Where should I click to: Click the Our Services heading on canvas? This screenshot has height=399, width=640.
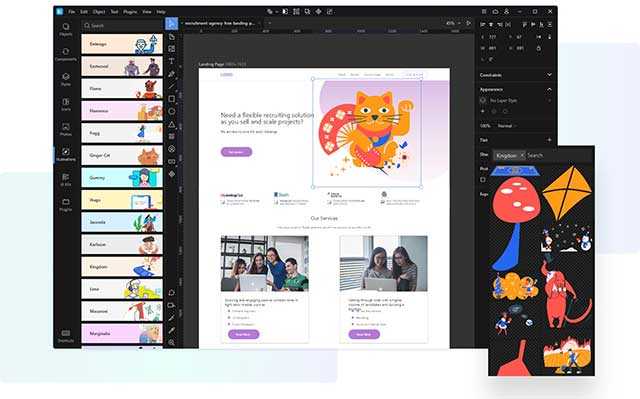point(324,218)
